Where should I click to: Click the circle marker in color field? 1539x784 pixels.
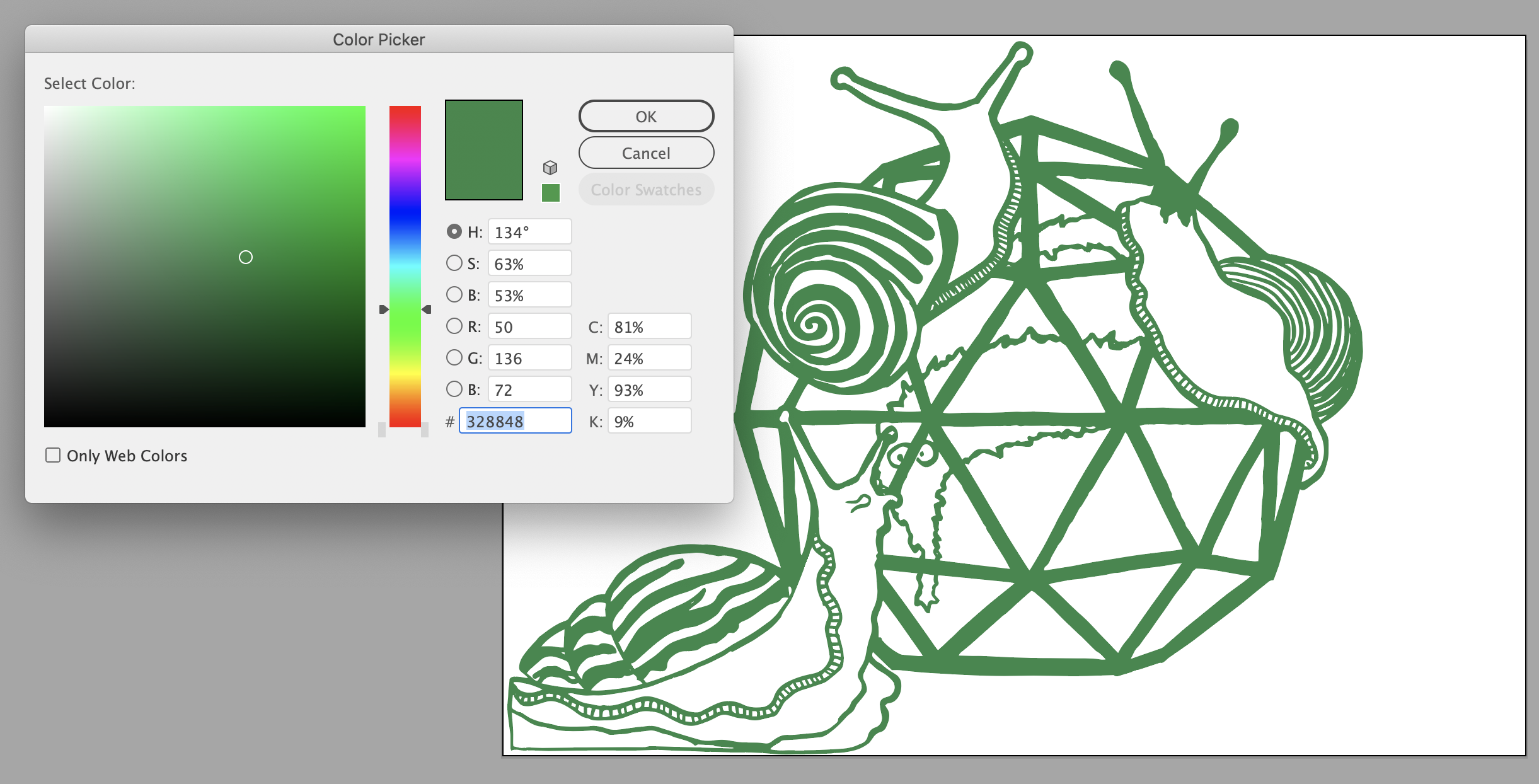tap(246, 257)
